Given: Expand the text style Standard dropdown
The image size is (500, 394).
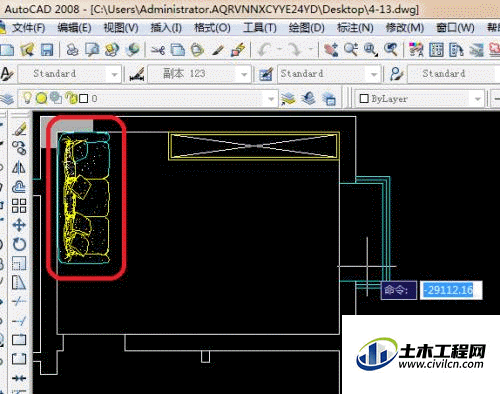Looking at the screenshot, I should 114,74.
